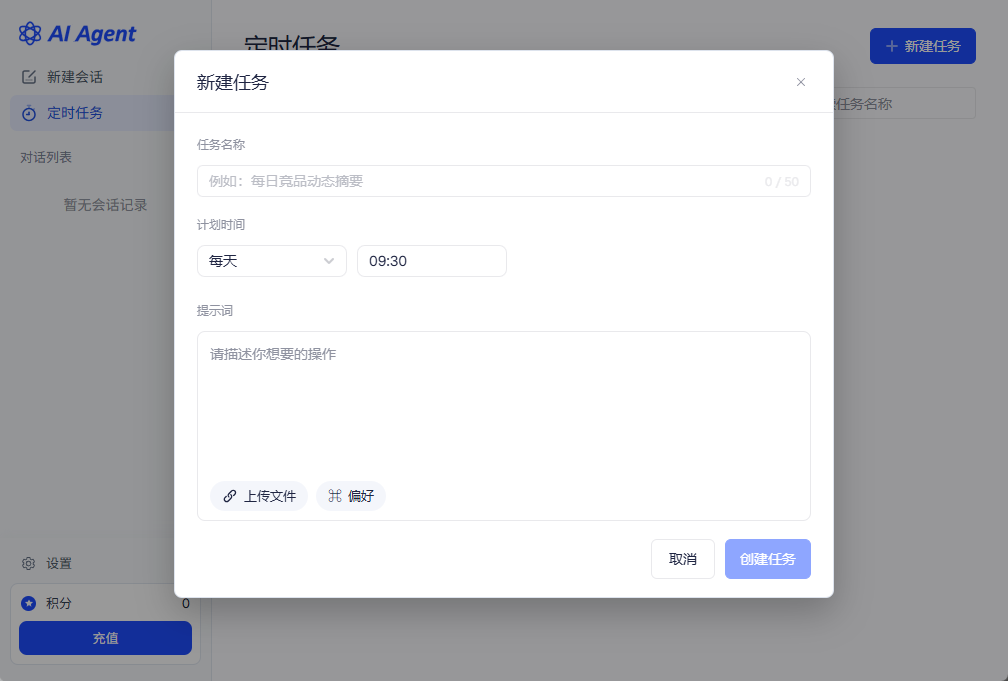
Task: Select 定时任务 in the sidebar
Action: (x=92, y=113)
